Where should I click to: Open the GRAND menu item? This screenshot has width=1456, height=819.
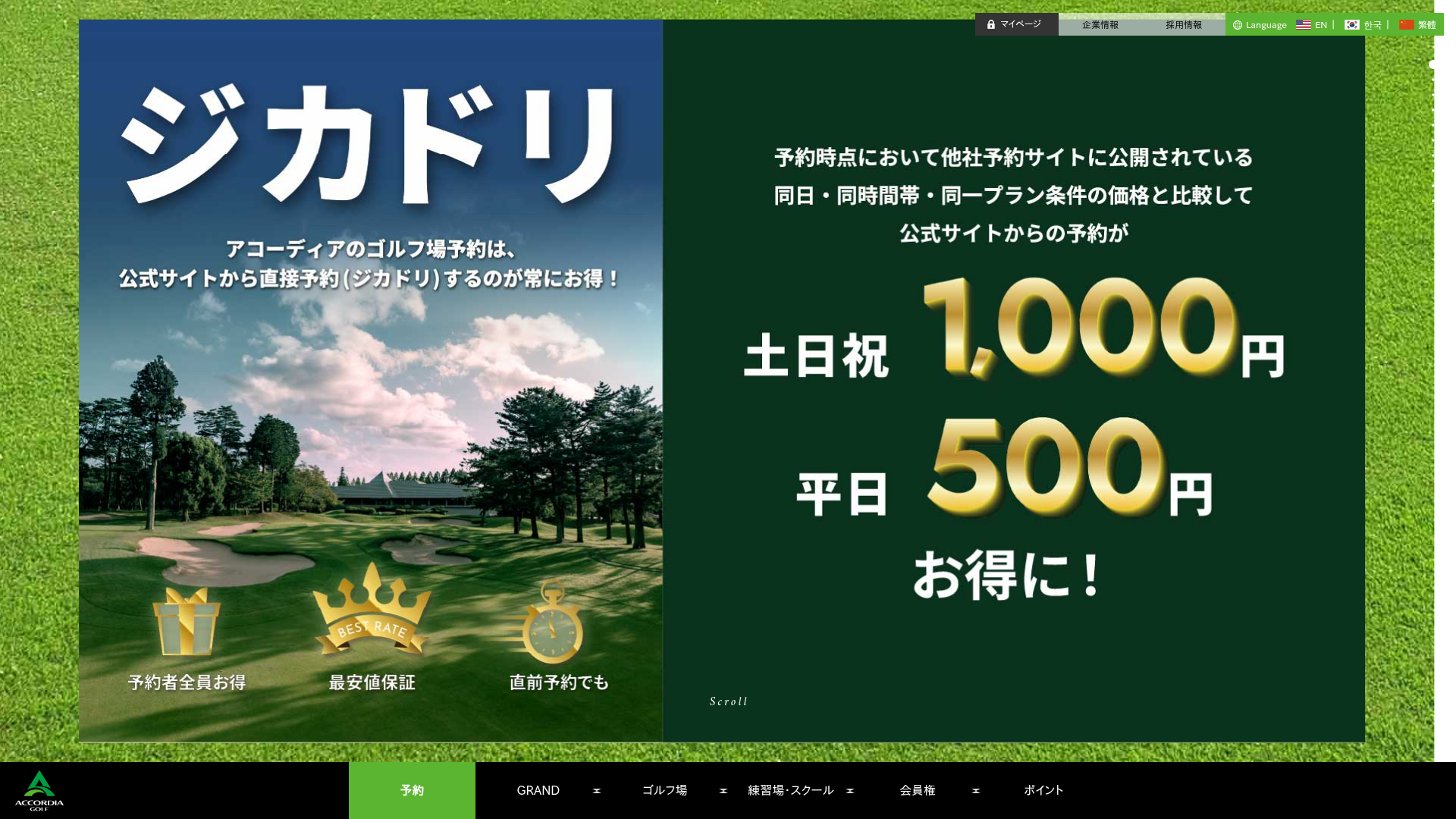538,790
